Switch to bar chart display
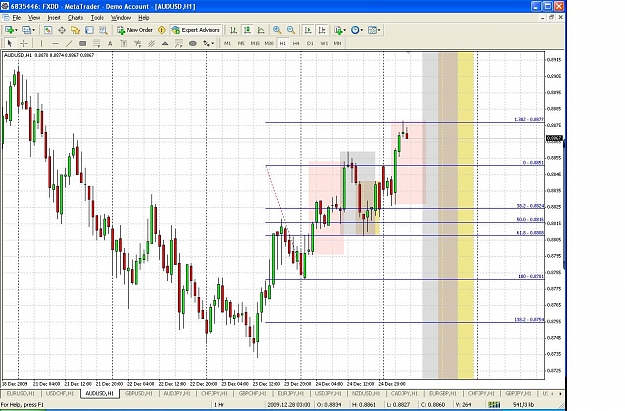This screenshot has width=625, height=411. coord(233,30)
